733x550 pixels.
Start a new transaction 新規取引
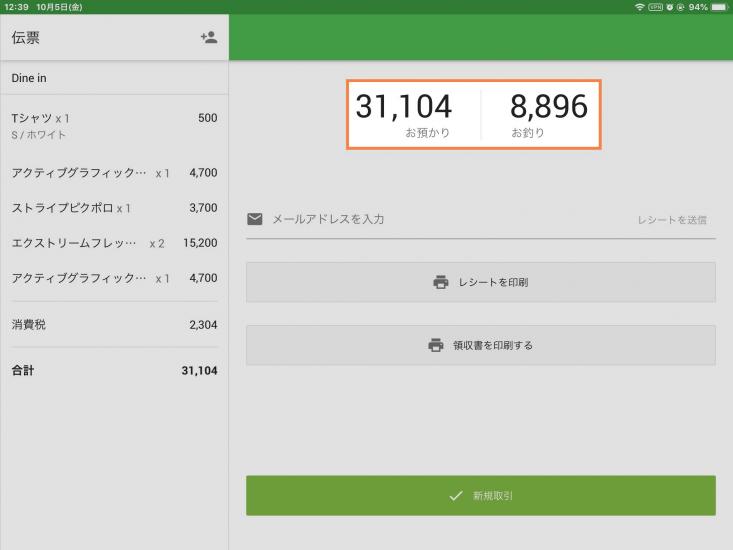pyautogui.click(x=481, y=496)
